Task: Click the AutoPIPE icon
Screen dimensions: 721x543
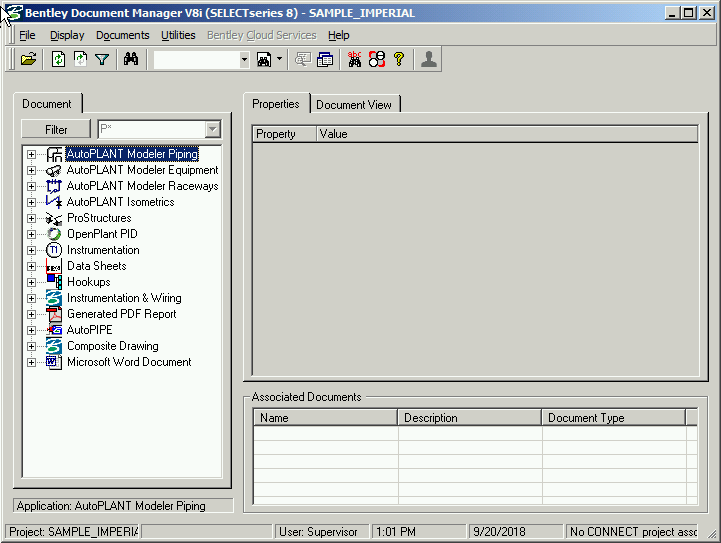Action: tap(54, 330)
